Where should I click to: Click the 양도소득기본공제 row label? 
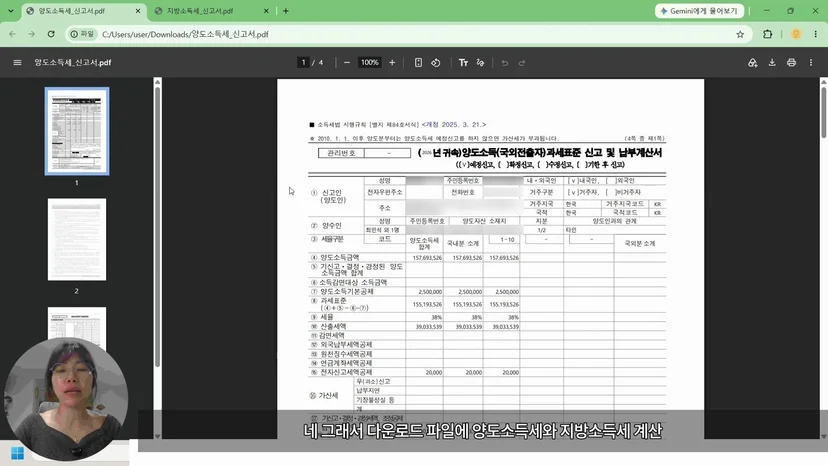tap(346, 291)
